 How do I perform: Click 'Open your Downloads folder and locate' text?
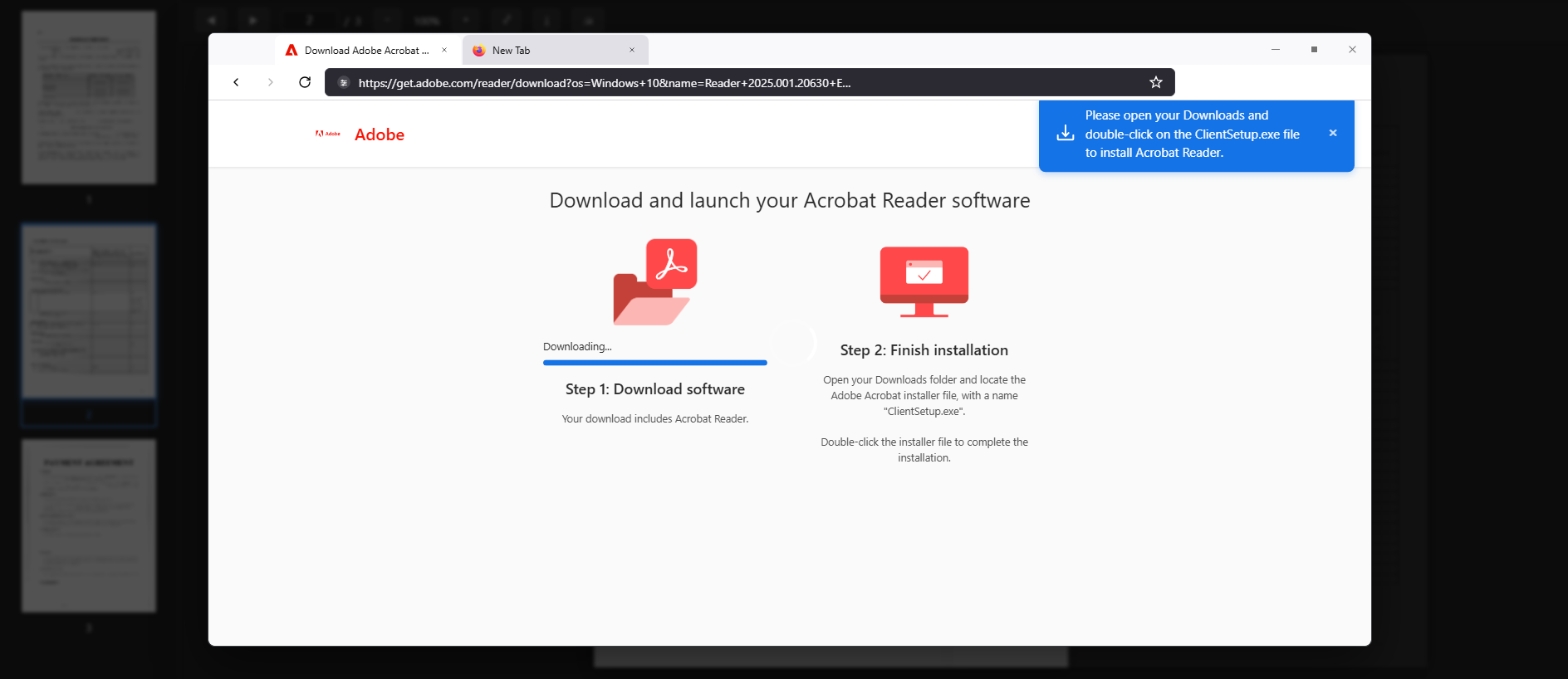pyautogui.click(x=924, y=395)
